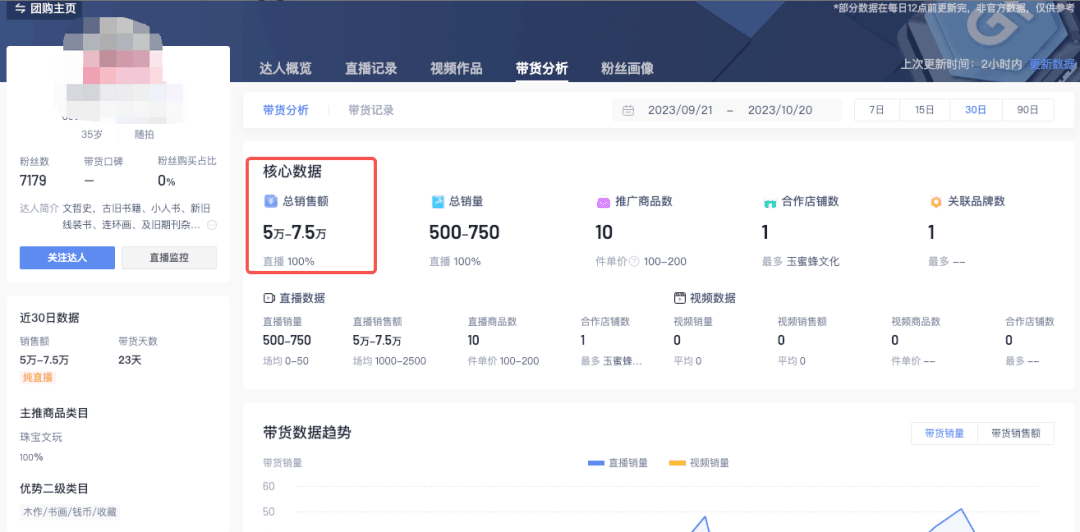The image size is (1080, 532).
Task: Select the 带货分析 top tab
Action: click(x=541, y=68)
